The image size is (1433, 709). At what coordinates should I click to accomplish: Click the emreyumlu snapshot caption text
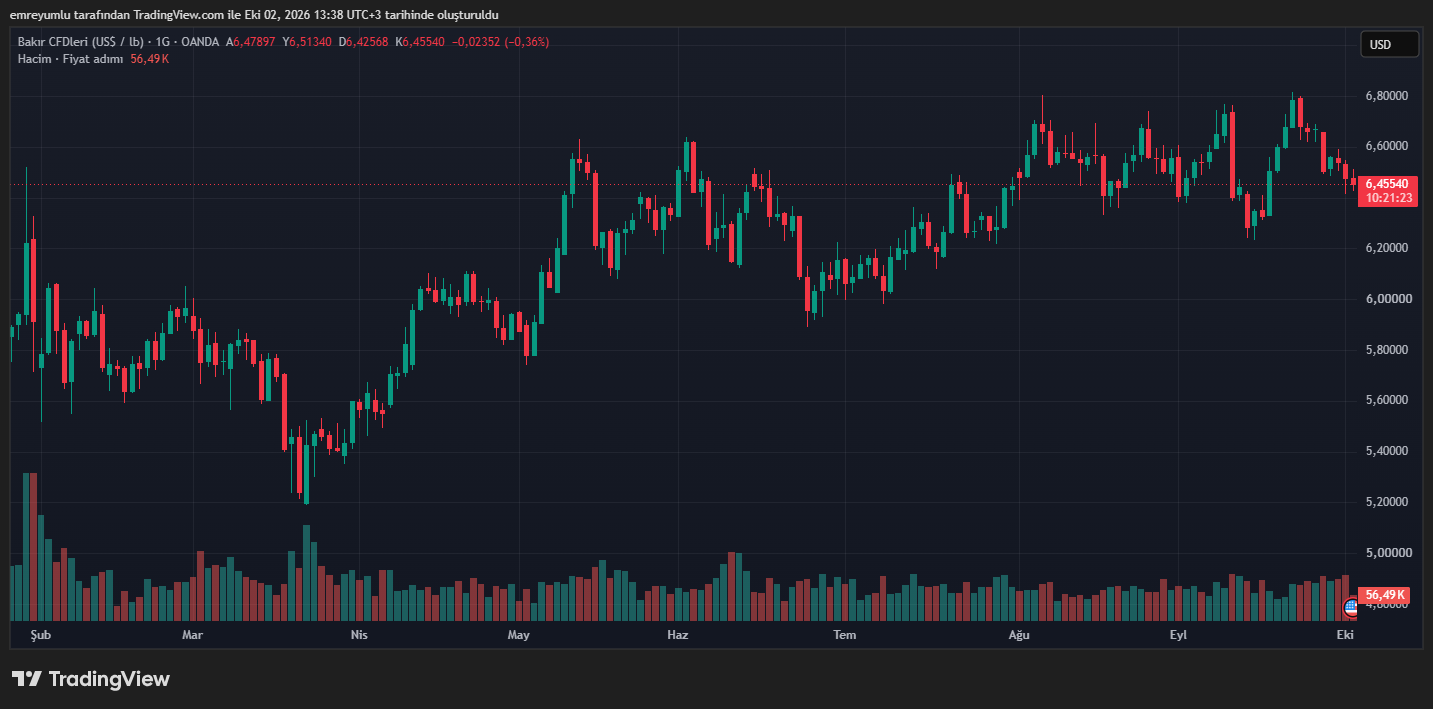coord(254,15)
